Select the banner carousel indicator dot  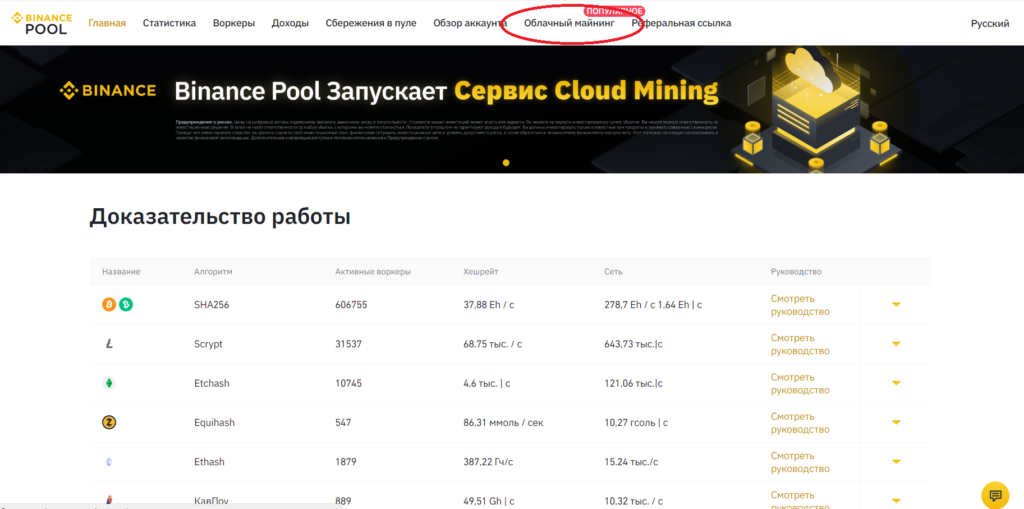click(x=506, y=162)
